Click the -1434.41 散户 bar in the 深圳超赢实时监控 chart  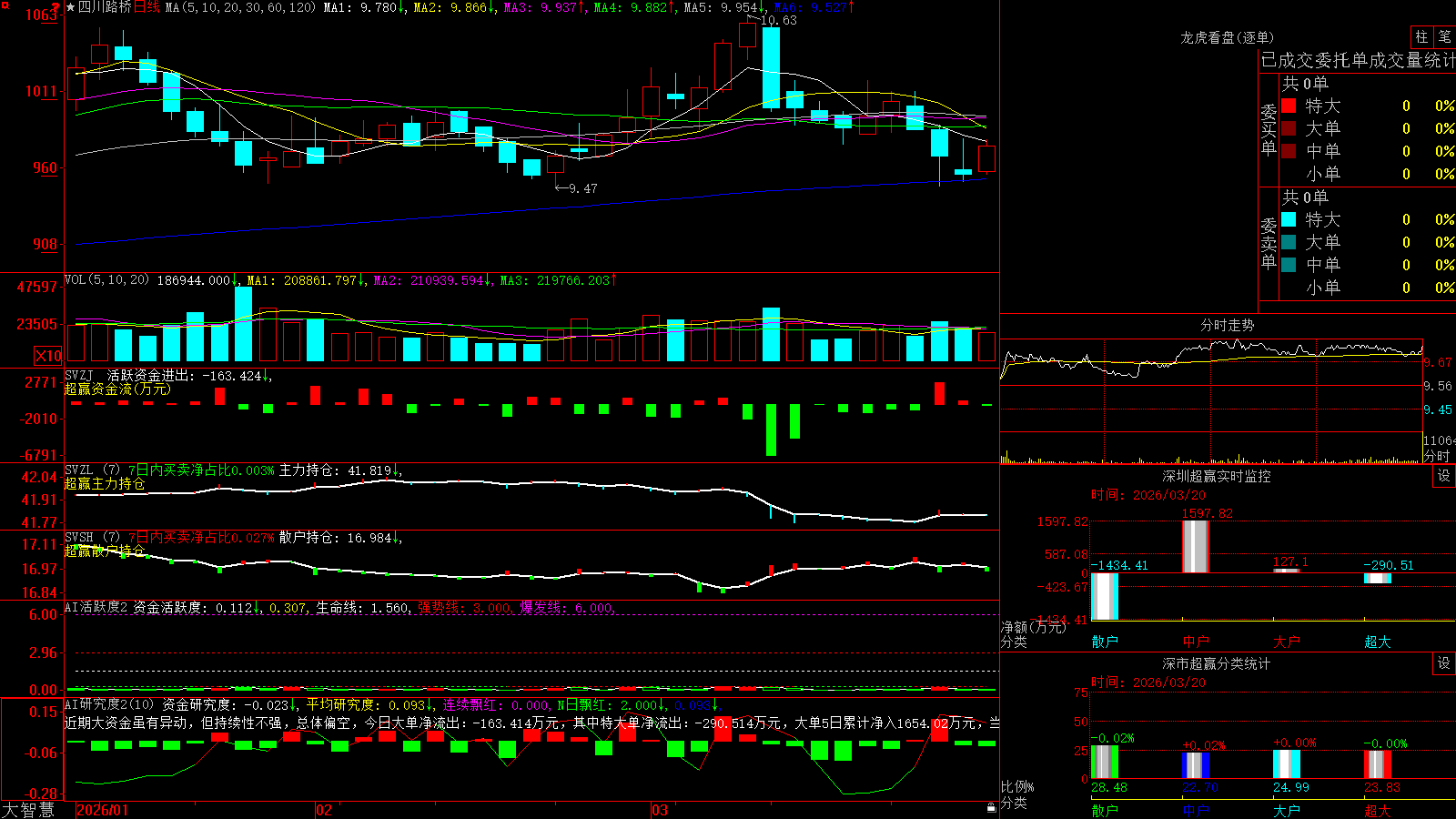click(x=1105, y=596)
